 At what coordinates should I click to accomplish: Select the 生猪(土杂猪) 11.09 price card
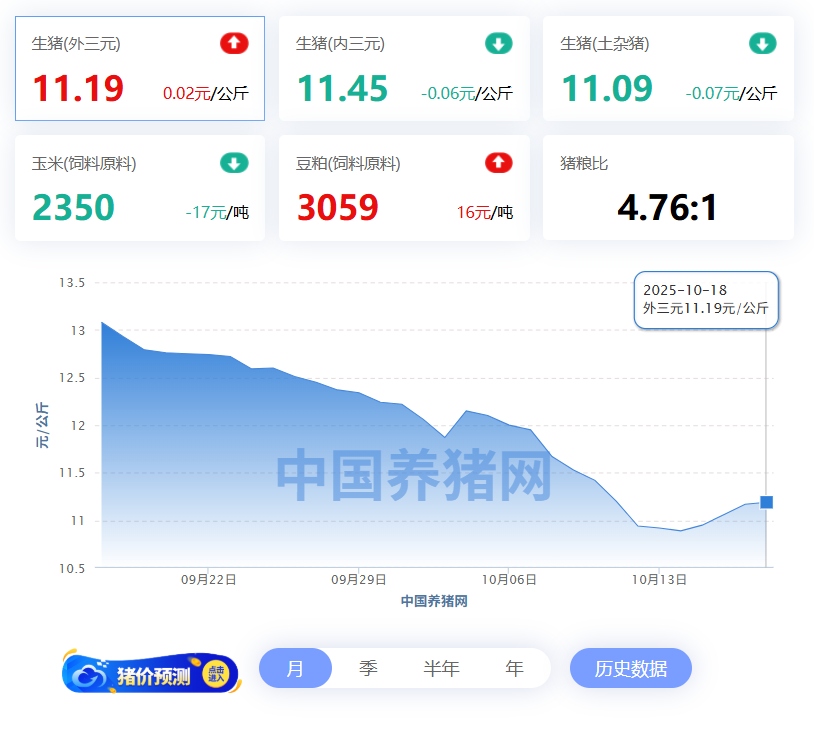click(668, 69)
